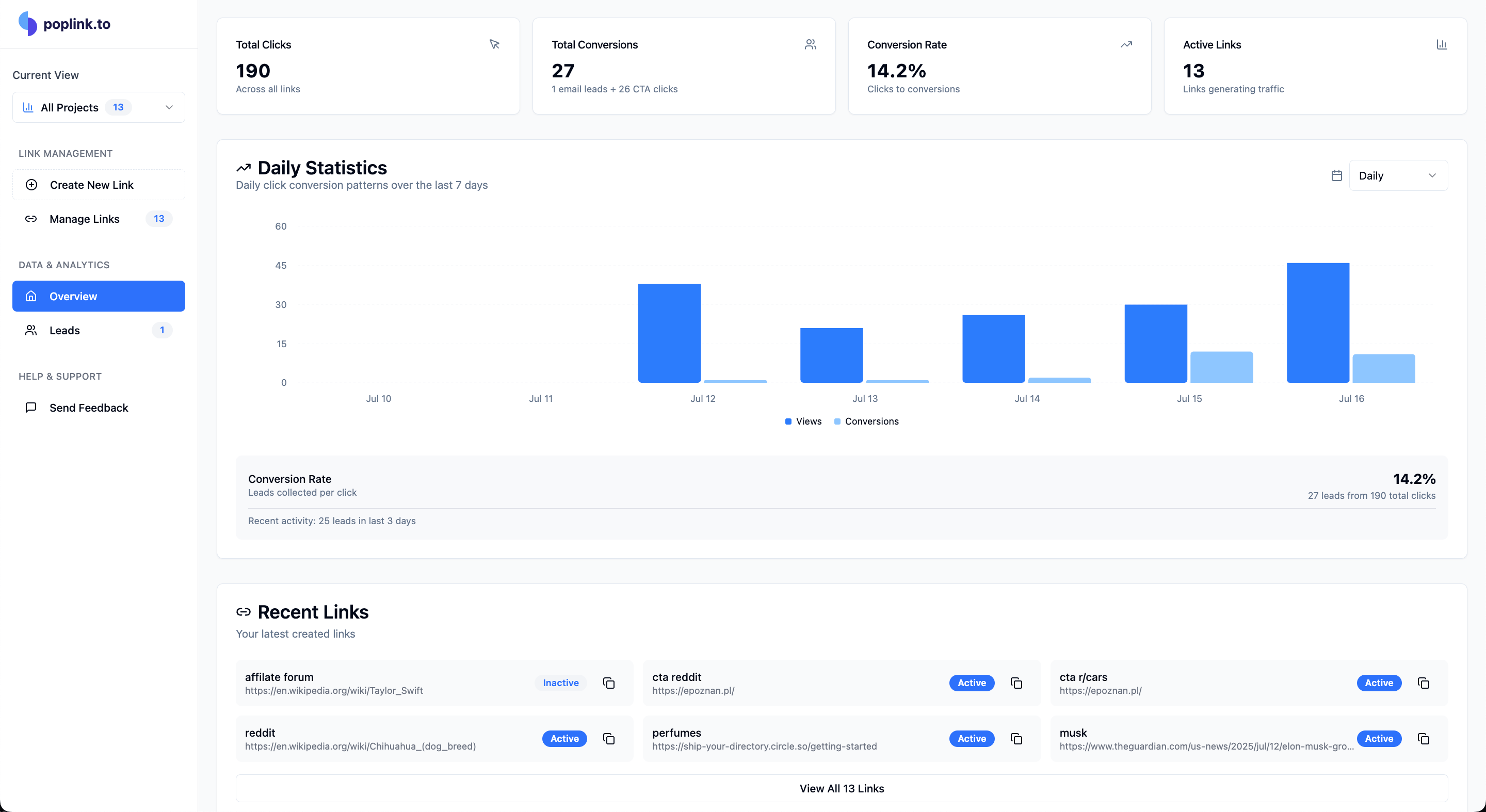Screen dimensions: 1486x812
Task: Click the people icon beside Leads
Action: tap(31, 330)
